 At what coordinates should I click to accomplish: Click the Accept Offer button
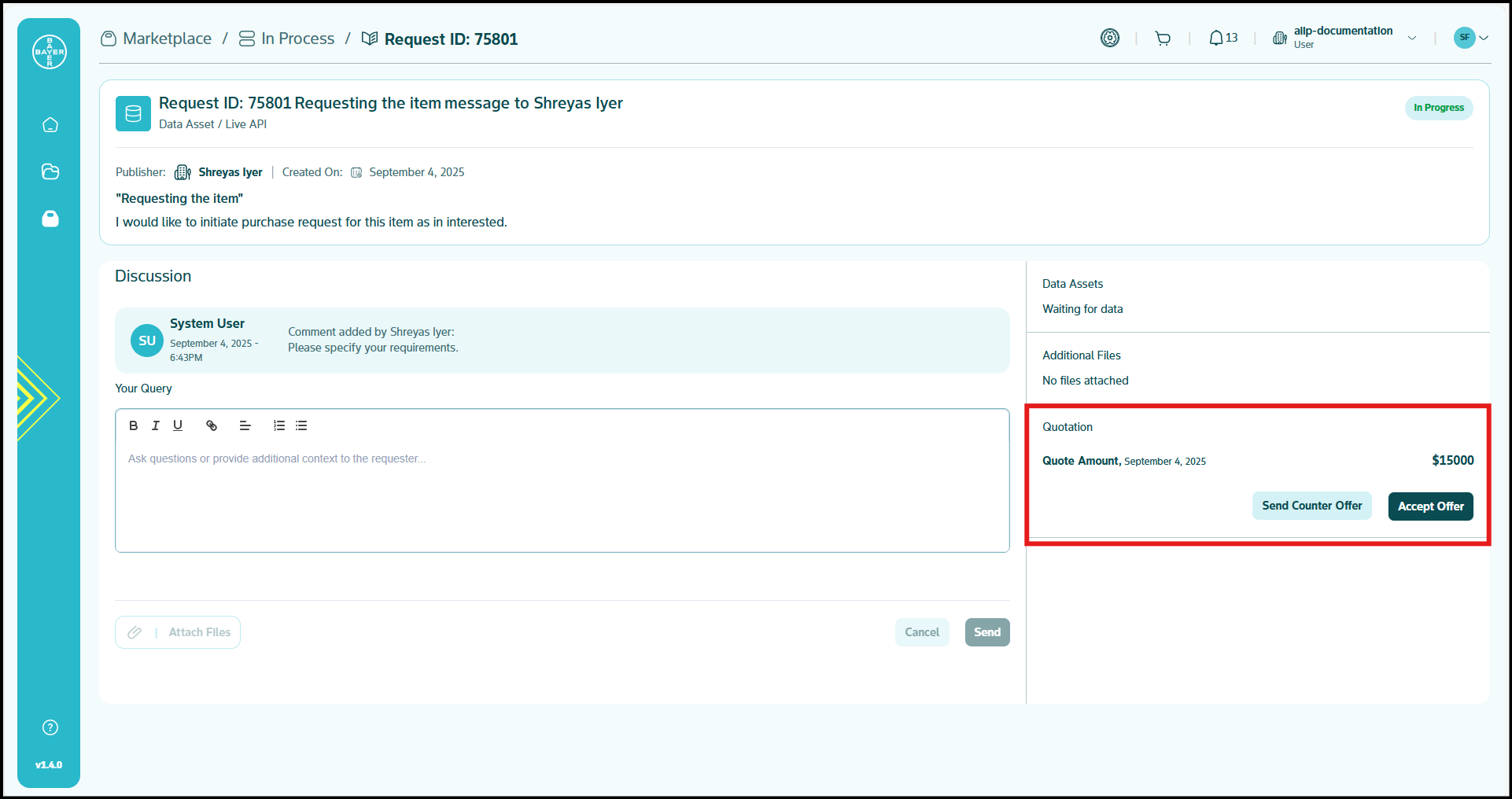[x=1430, y=506]
